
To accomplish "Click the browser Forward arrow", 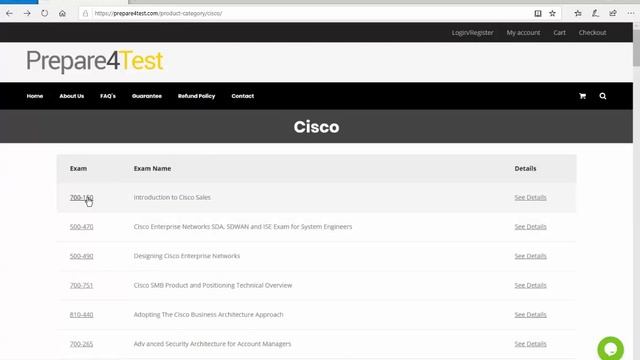I will pos(27,13).
